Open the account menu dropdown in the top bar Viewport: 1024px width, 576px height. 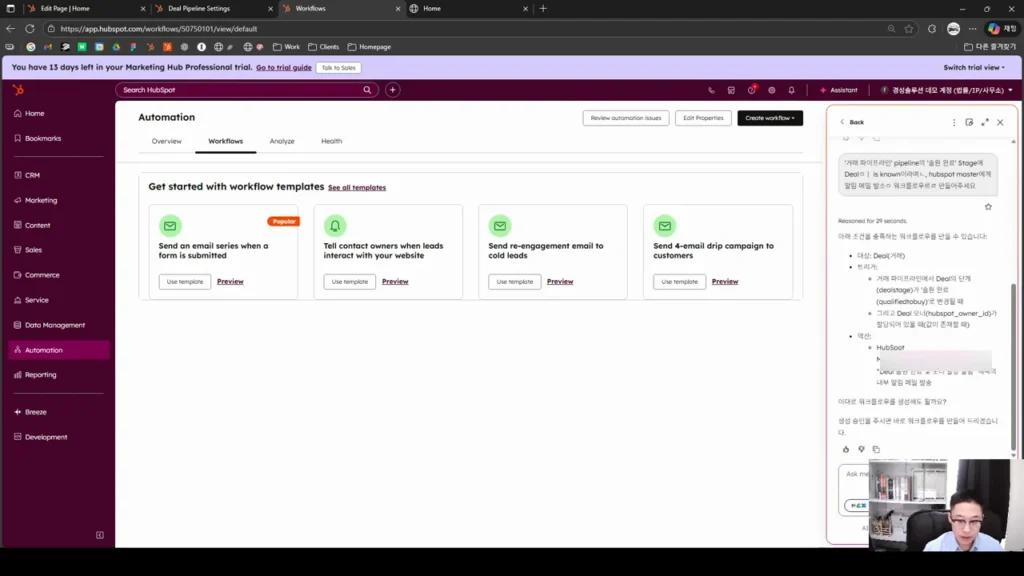(946, 90)
